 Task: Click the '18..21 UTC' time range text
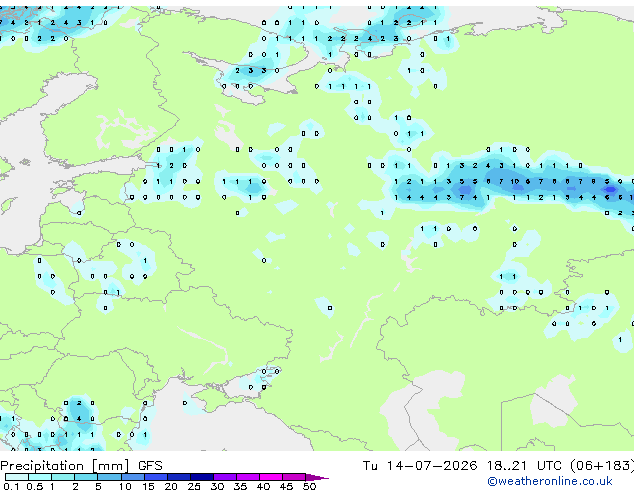tap(524, 466)
